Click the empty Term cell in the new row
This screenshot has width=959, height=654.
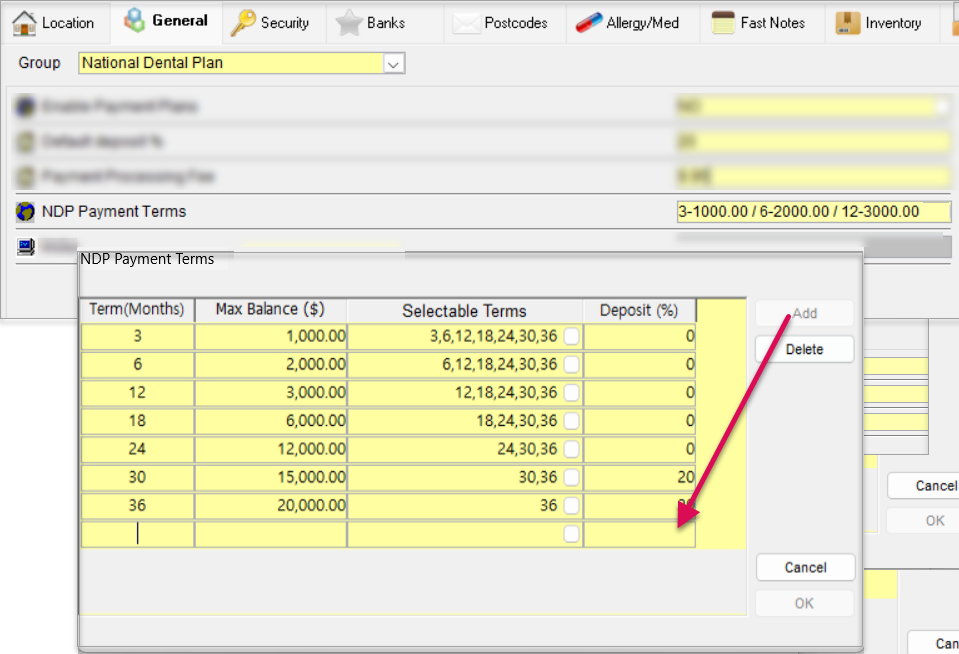138,534
